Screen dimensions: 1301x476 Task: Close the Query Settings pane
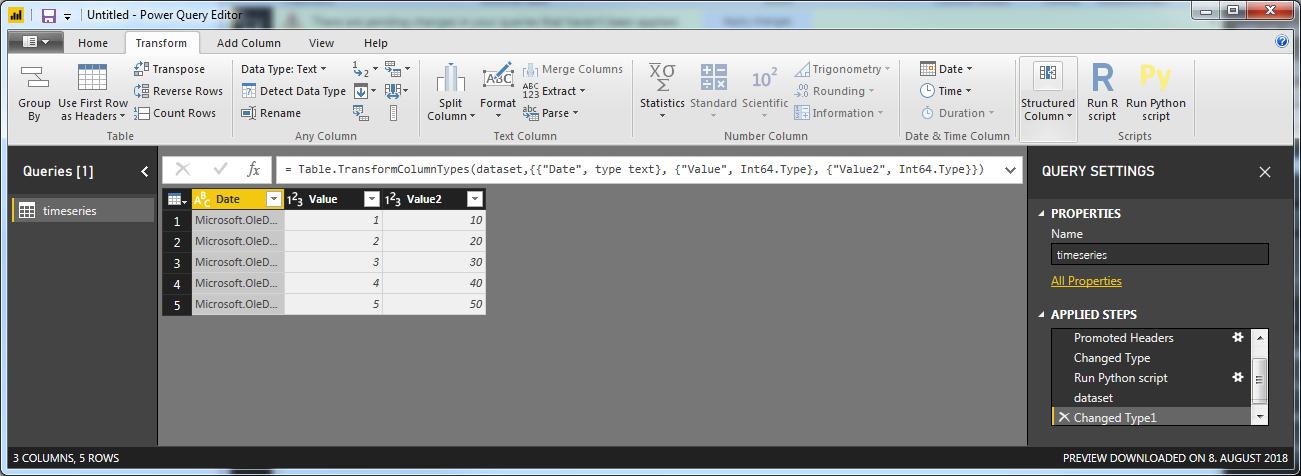tap(1265, 172)
